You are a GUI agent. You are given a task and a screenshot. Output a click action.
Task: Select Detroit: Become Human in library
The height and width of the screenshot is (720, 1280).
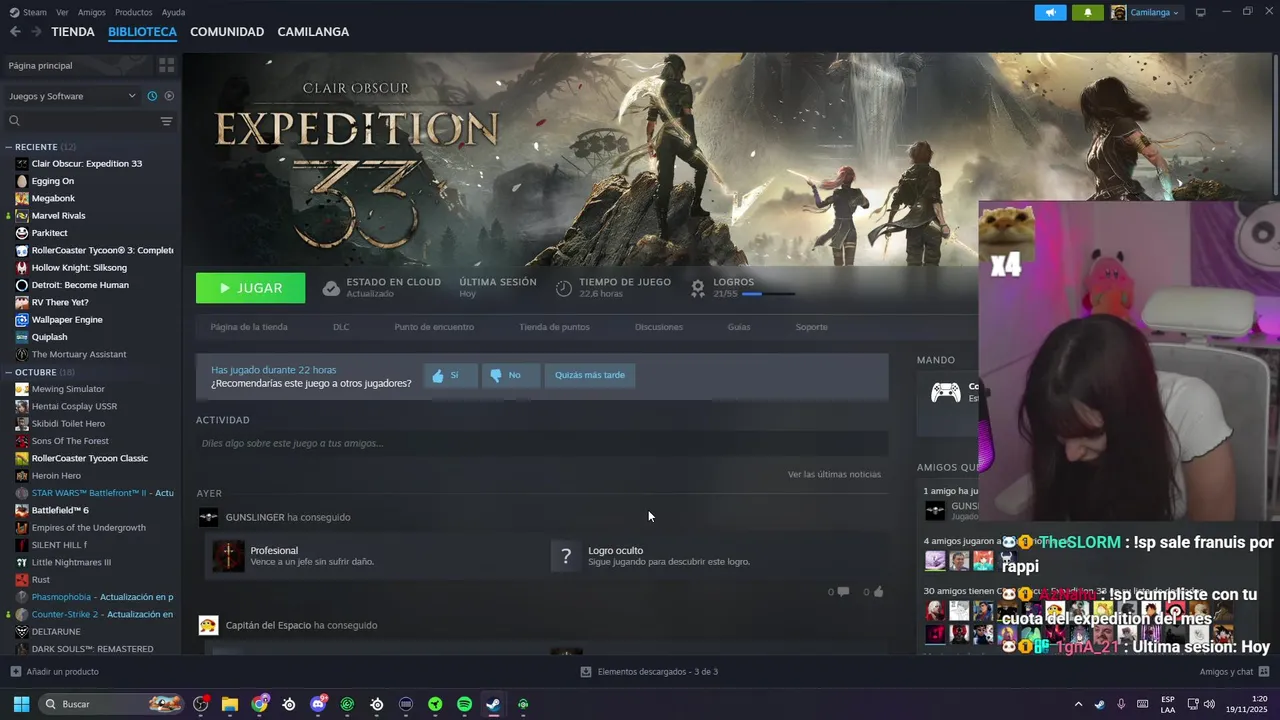coord(80,285)
